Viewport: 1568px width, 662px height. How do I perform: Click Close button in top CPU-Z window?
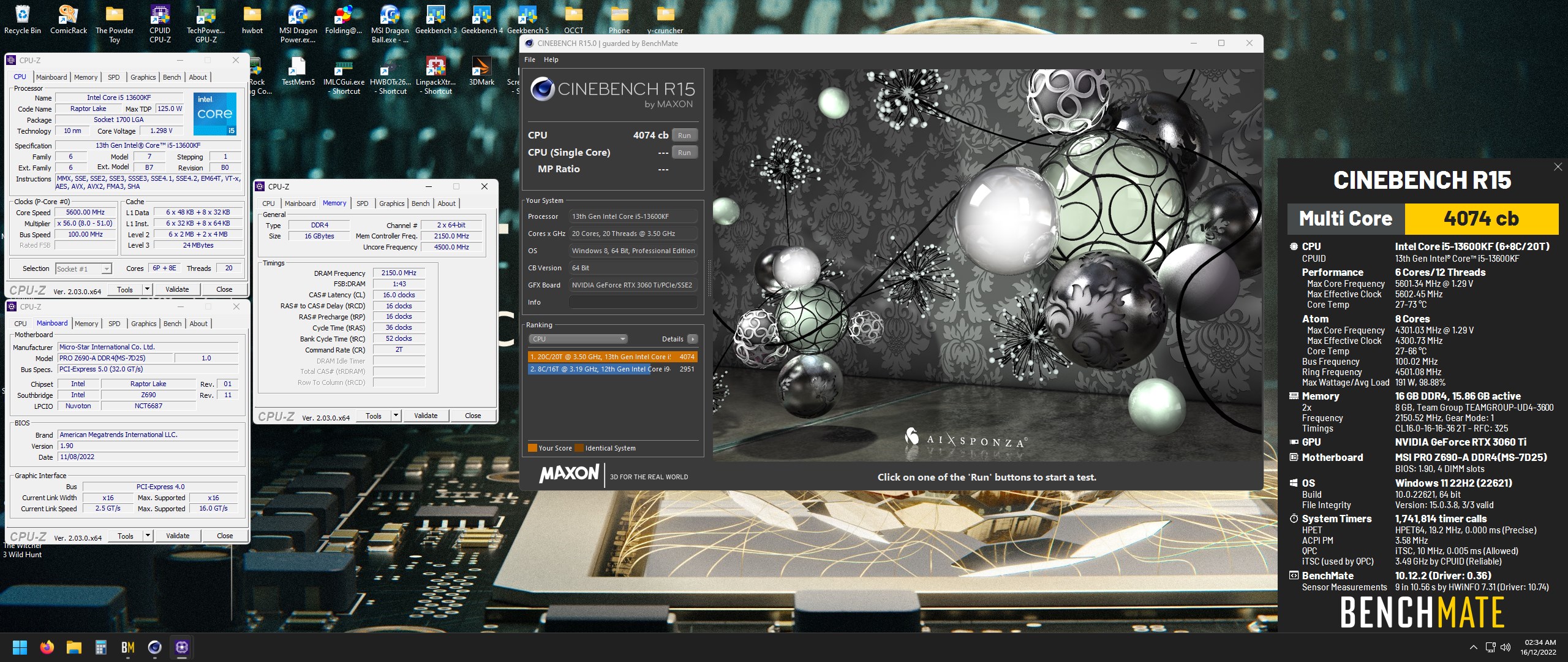[224, 289]
